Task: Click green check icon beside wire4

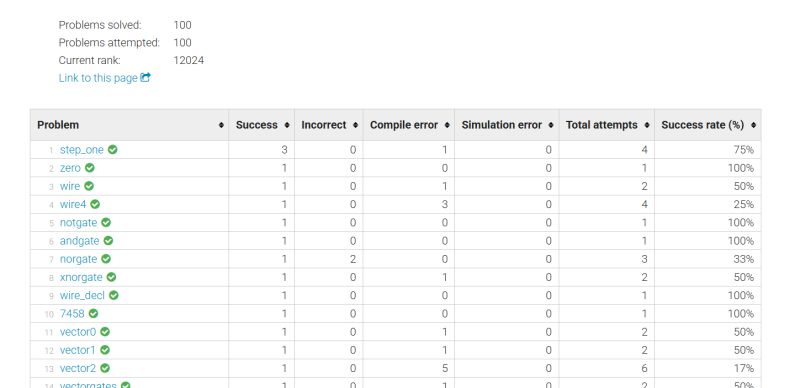Action: pos(95,204)
